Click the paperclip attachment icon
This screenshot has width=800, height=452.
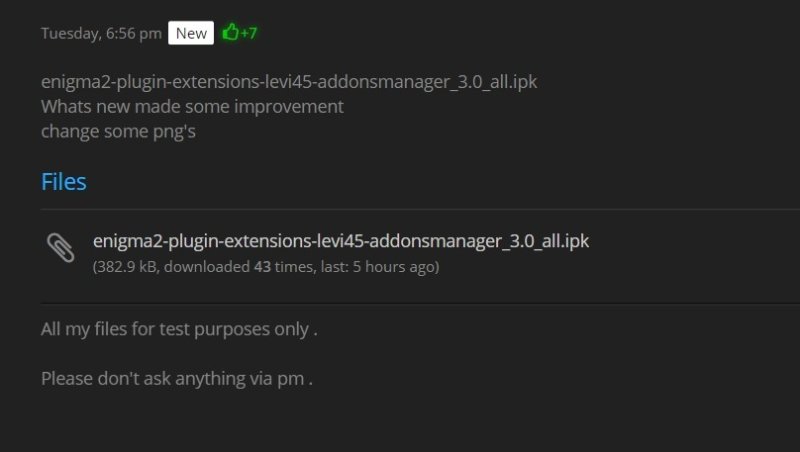(61, 248)
